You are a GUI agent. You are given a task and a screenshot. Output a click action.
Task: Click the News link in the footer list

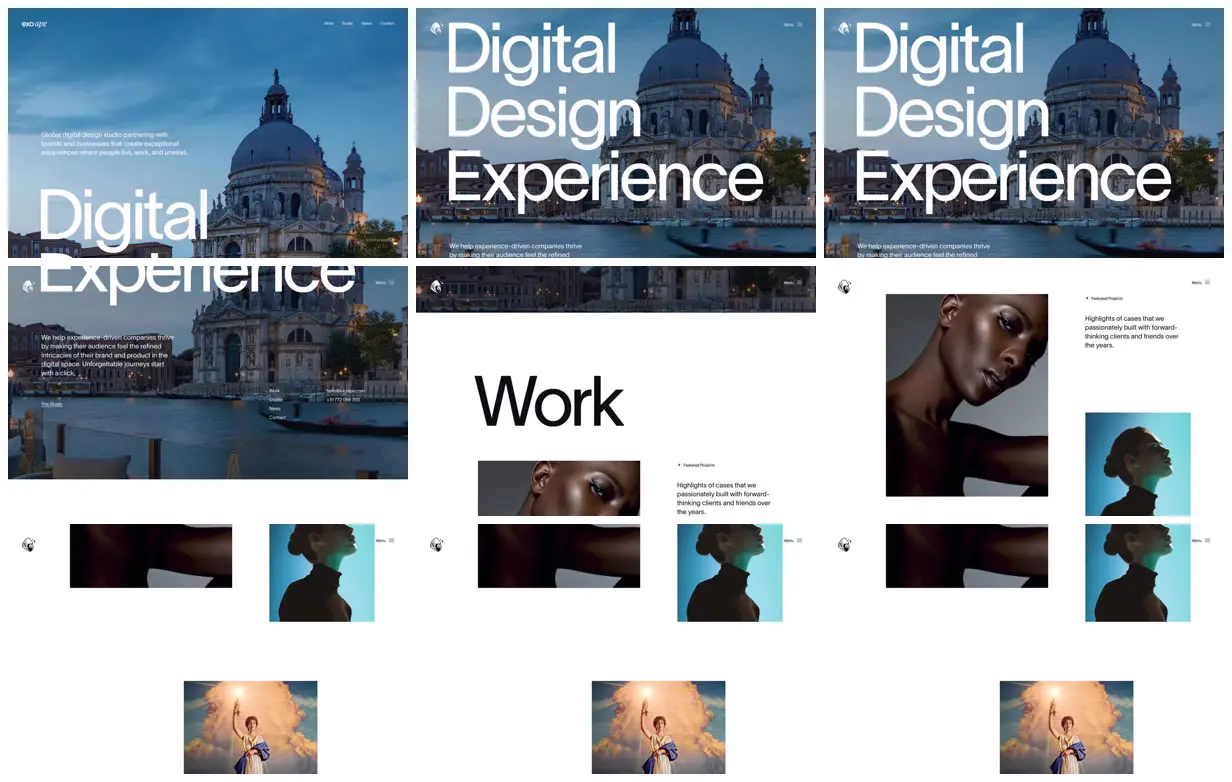click(274, 408)
